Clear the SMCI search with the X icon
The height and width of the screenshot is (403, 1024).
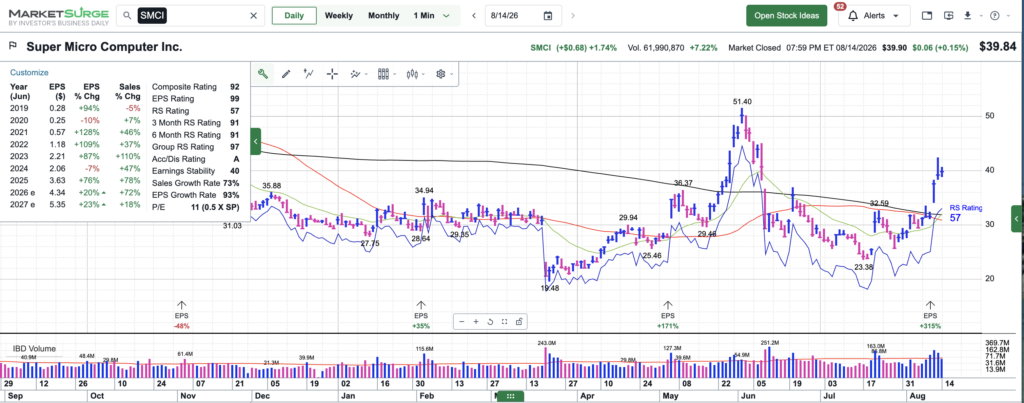tap(253, 16)
